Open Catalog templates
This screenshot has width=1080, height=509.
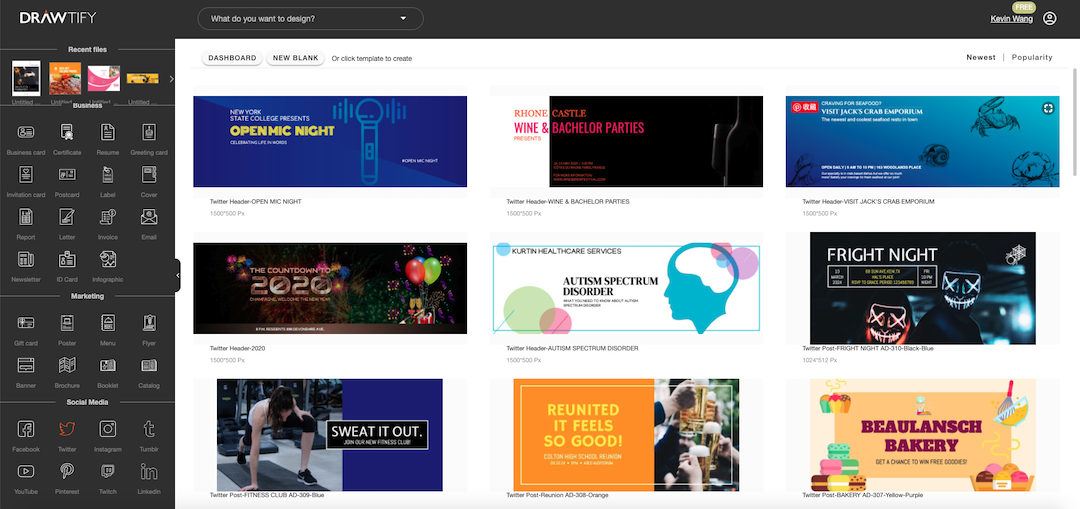149,365
